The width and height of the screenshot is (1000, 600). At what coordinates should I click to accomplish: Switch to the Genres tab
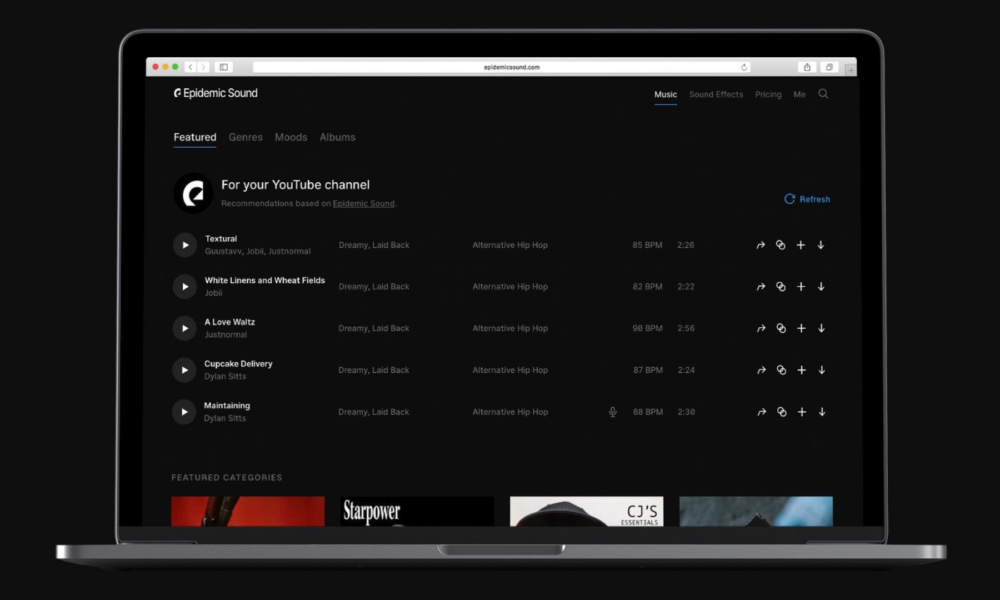[246, 137]
